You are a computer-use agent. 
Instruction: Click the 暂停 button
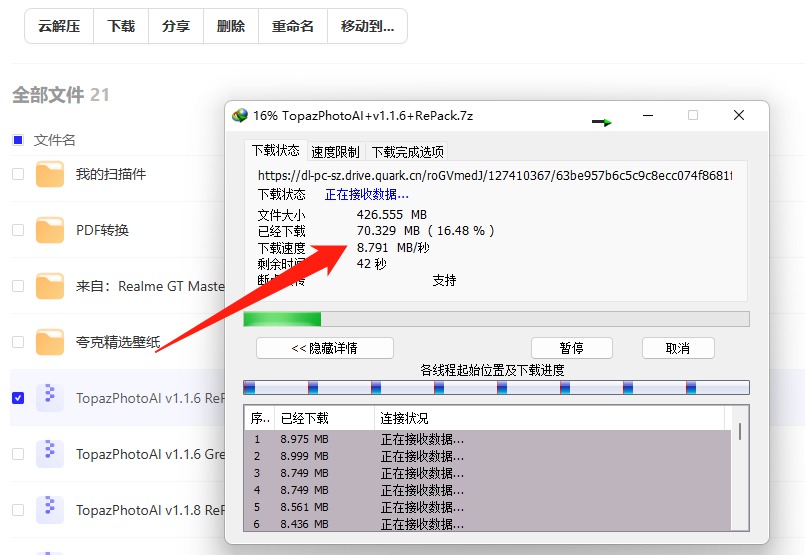(572, 348)
